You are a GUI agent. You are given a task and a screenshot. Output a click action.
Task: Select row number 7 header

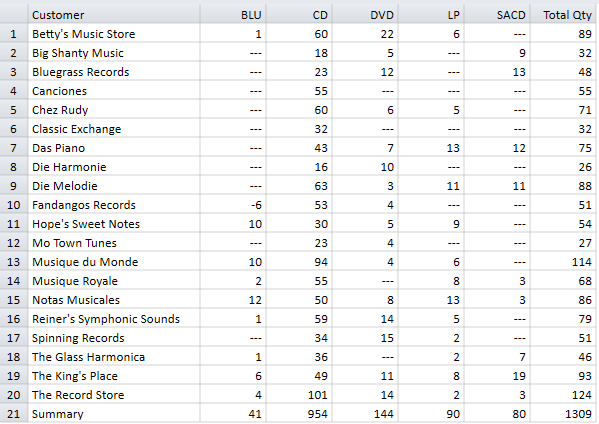click(14, 148)
